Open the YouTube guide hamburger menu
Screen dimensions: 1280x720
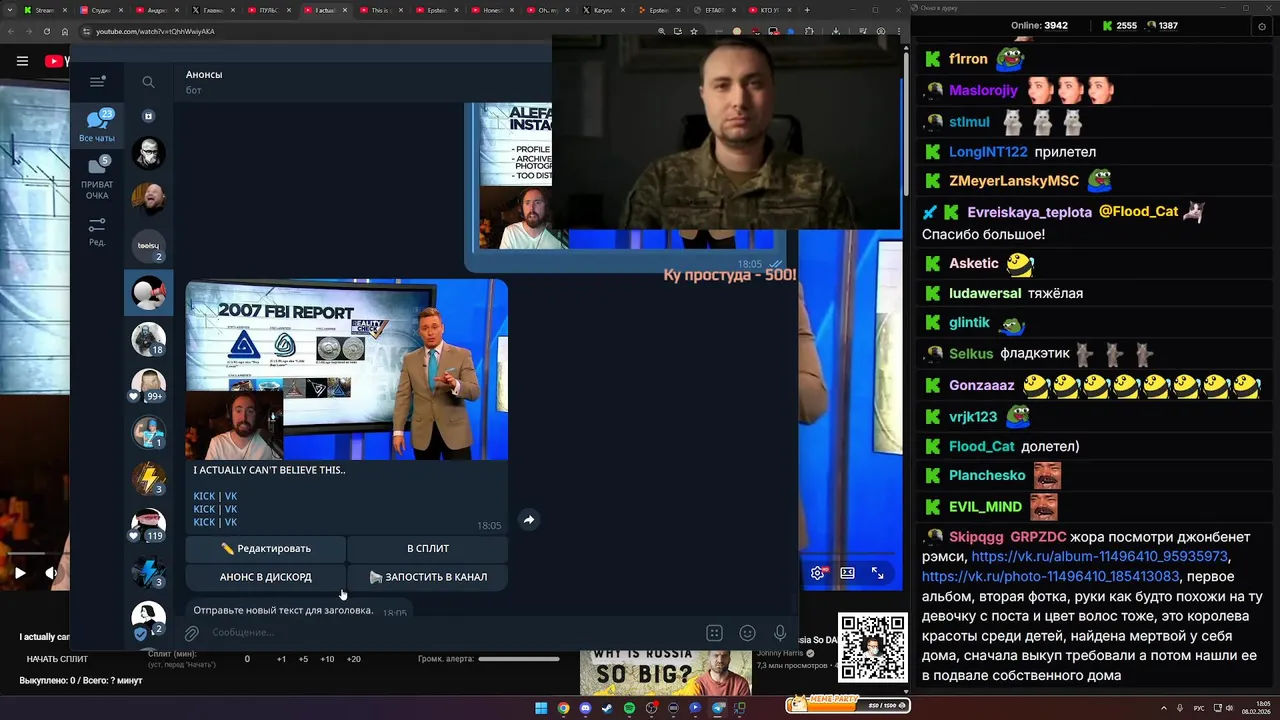(x=22, y=61)
